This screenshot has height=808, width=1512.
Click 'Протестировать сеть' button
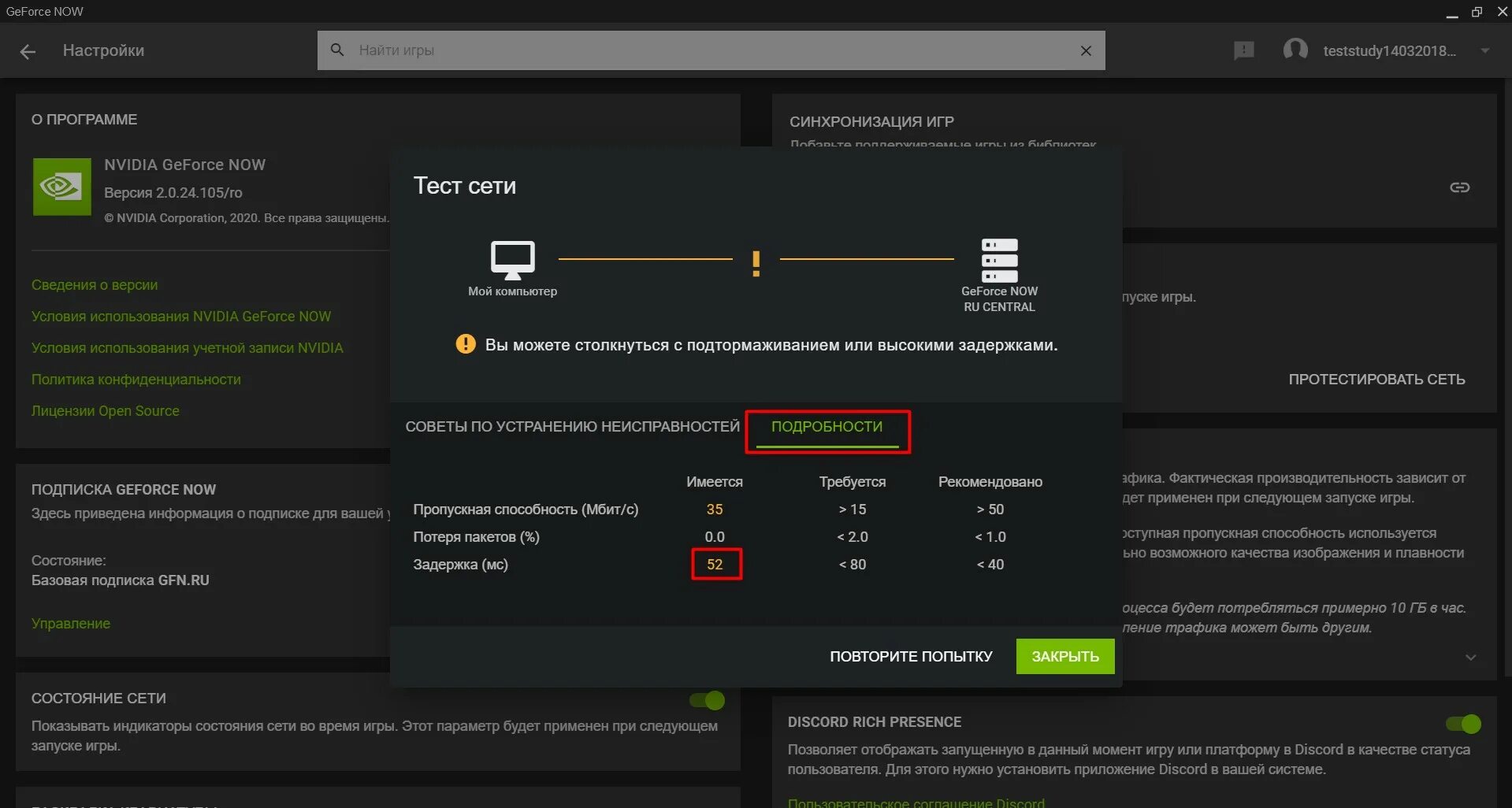click(x=1376, y=380)
